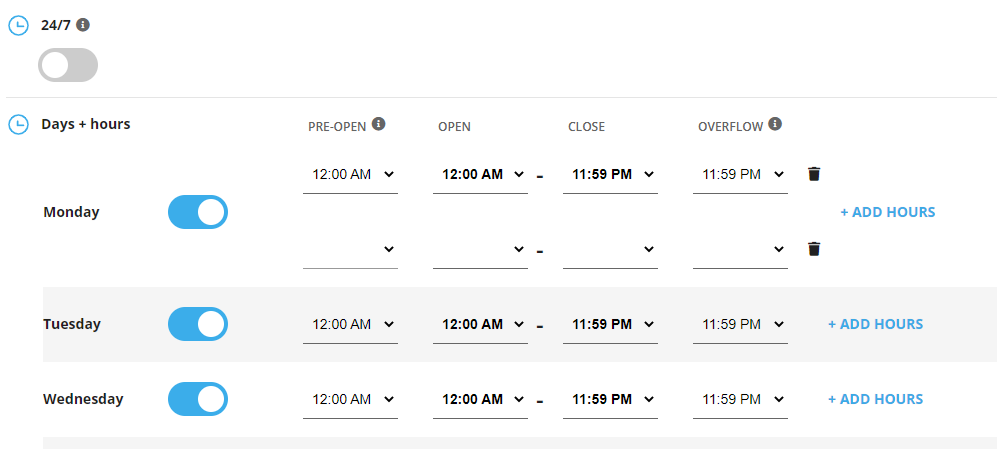The width and height of the screenshot is (997, 449).
Task: Delete Monday's first hours row
Action: point(814,174)
